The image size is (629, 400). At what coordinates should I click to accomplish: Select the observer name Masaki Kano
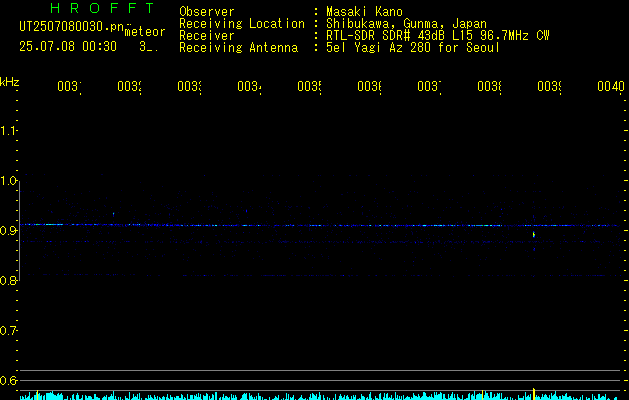(x=364, y=12)
